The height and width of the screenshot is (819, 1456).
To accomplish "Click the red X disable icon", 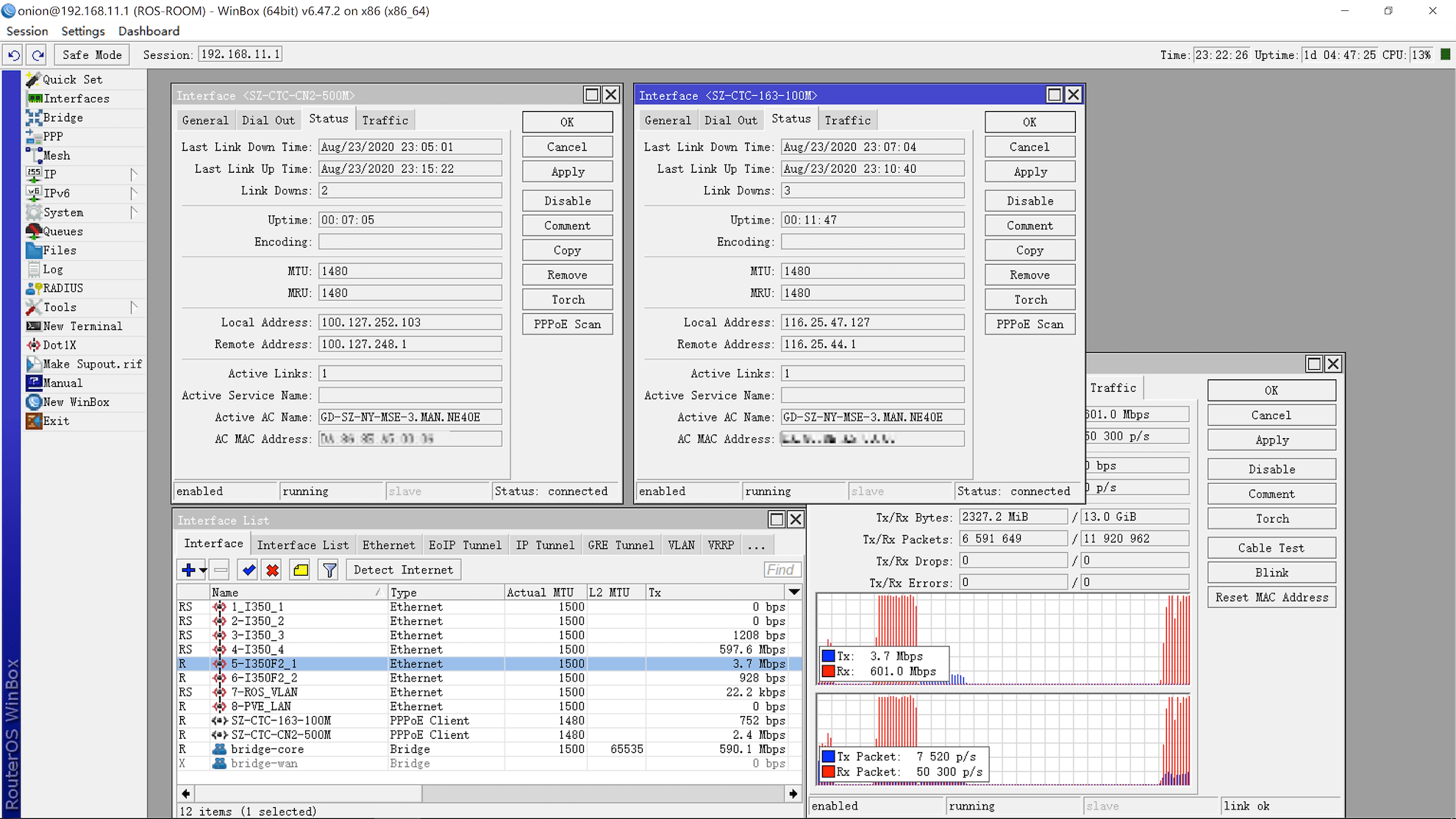I will 272,570.
